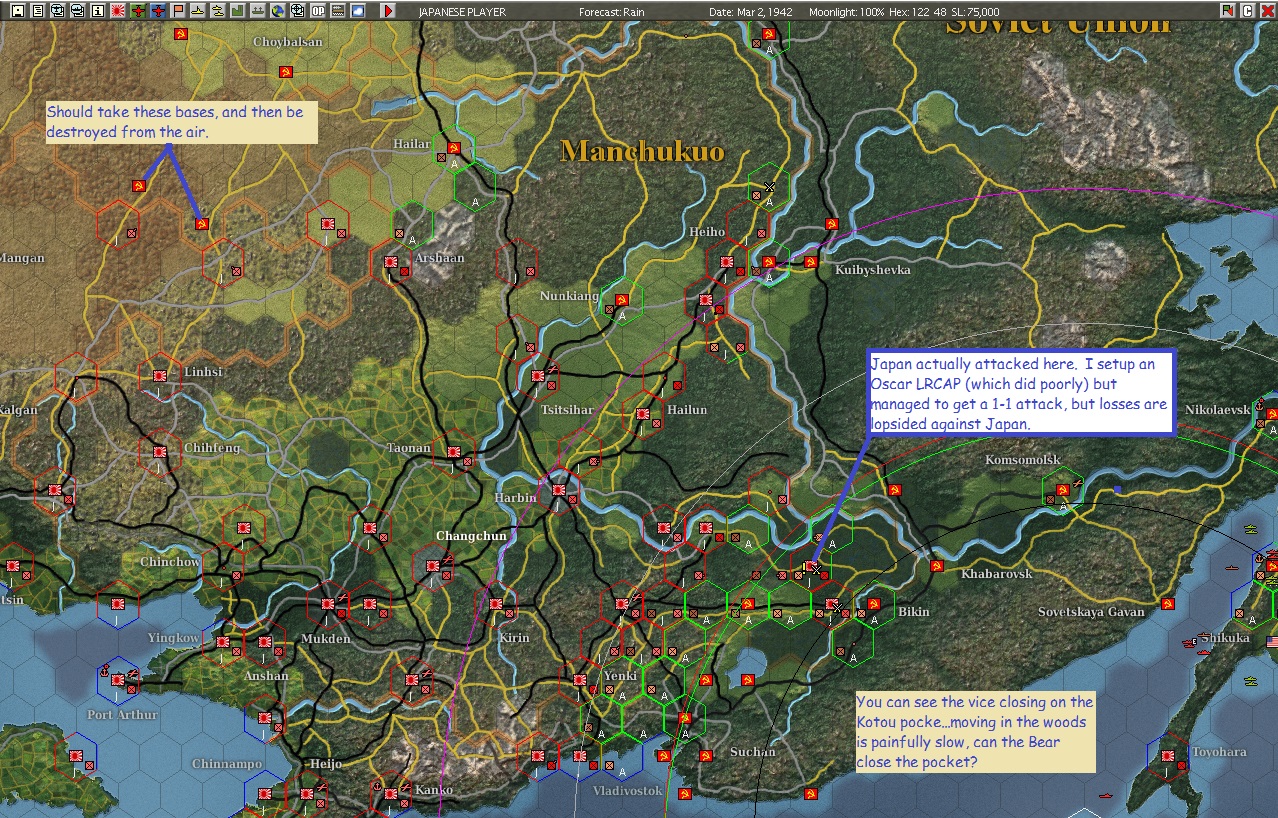Click the 'Anshan' city label
The width and height of the screenshot is (1278, 818).
coord(266,676)
